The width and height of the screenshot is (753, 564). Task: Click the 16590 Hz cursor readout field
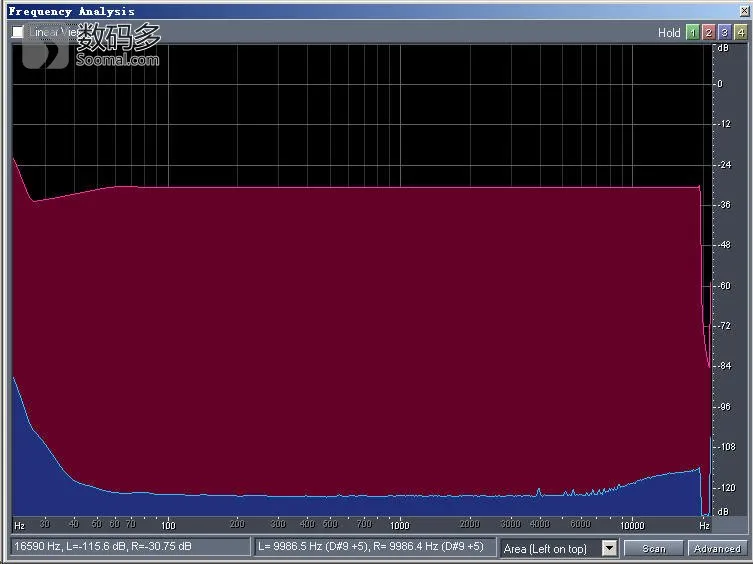click(130, 547)
